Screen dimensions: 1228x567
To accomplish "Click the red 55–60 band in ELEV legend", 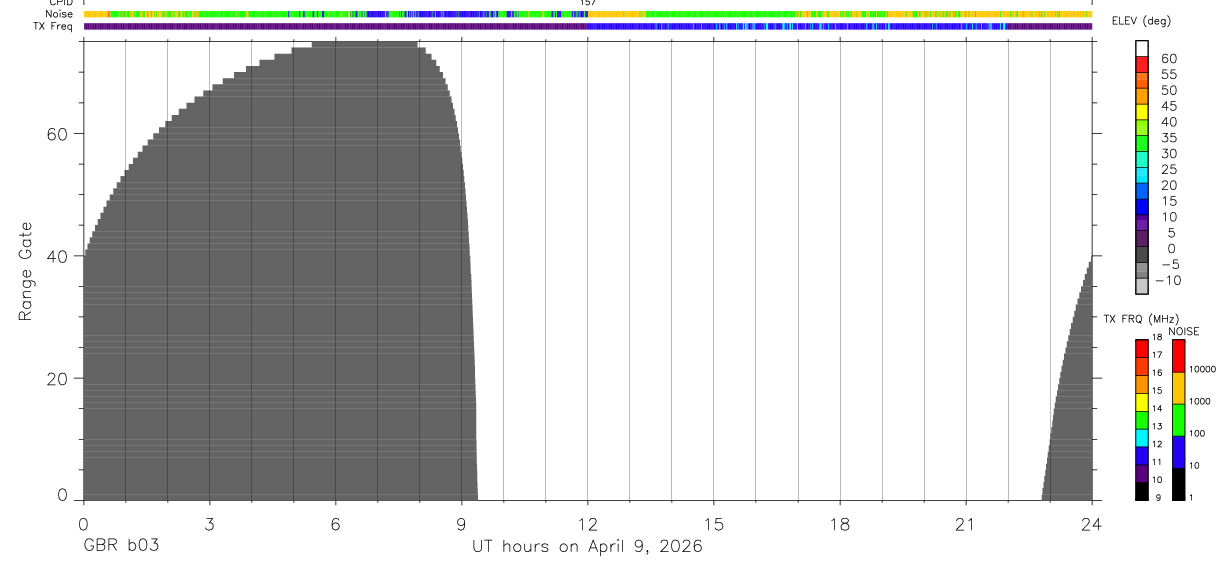I will [1141, 63].
